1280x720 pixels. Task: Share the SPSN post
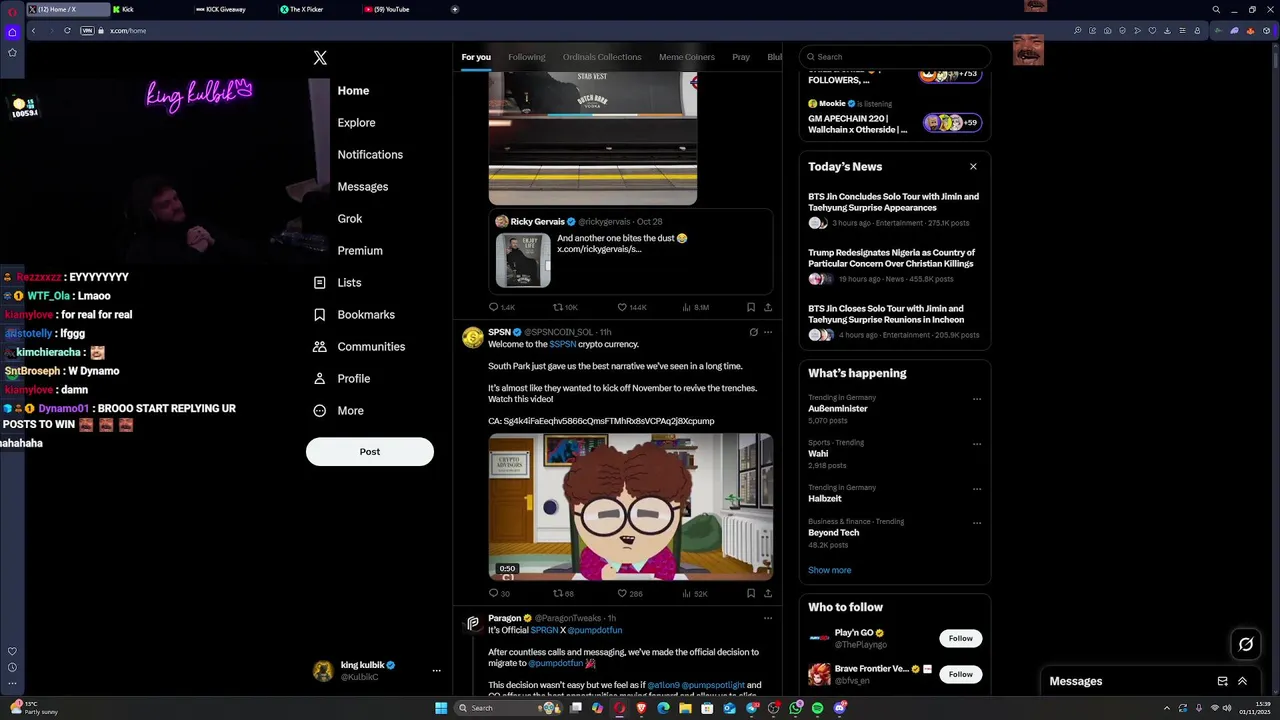click(x=768, y=593)
